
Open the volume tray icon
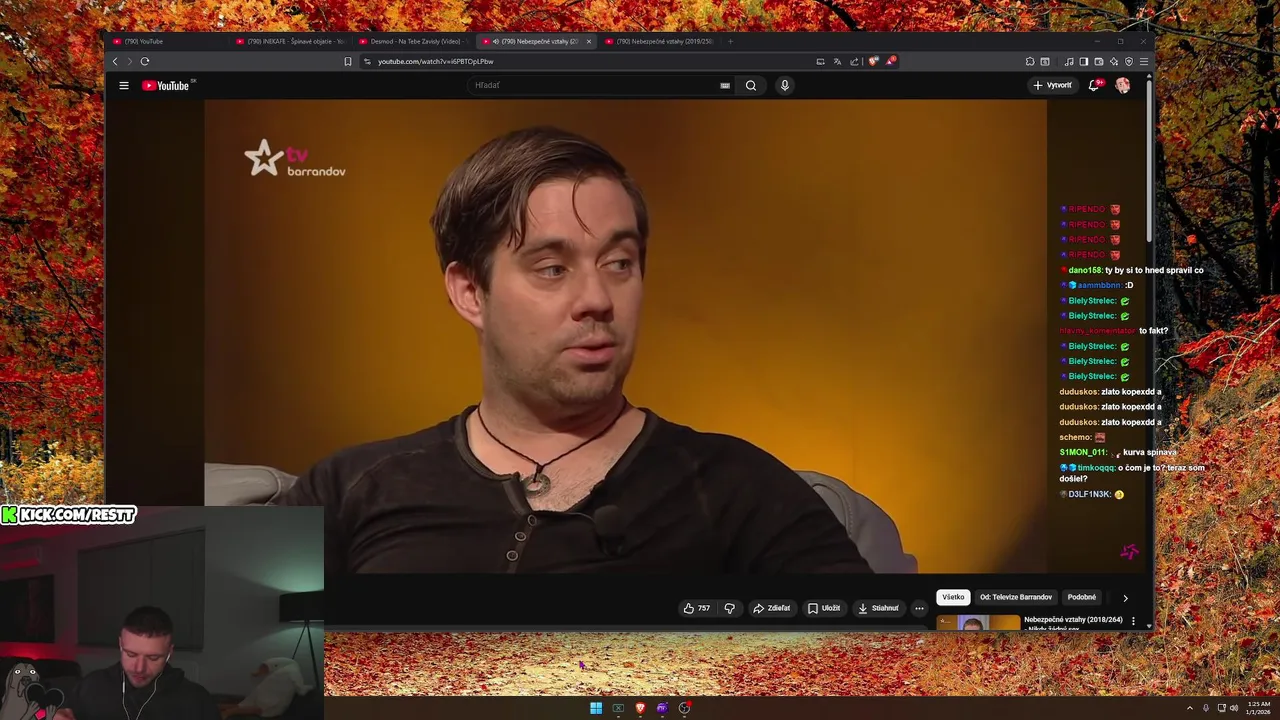coord(1234,708)
